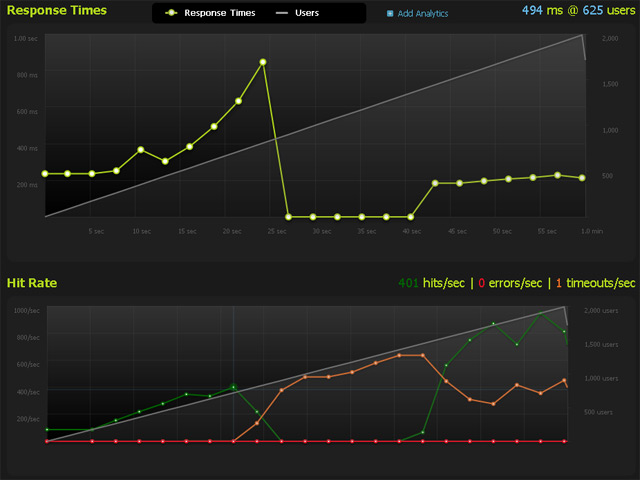Click the 1.00 sec y-axis label
Screen dimensions: 640x480
point(26,38)
